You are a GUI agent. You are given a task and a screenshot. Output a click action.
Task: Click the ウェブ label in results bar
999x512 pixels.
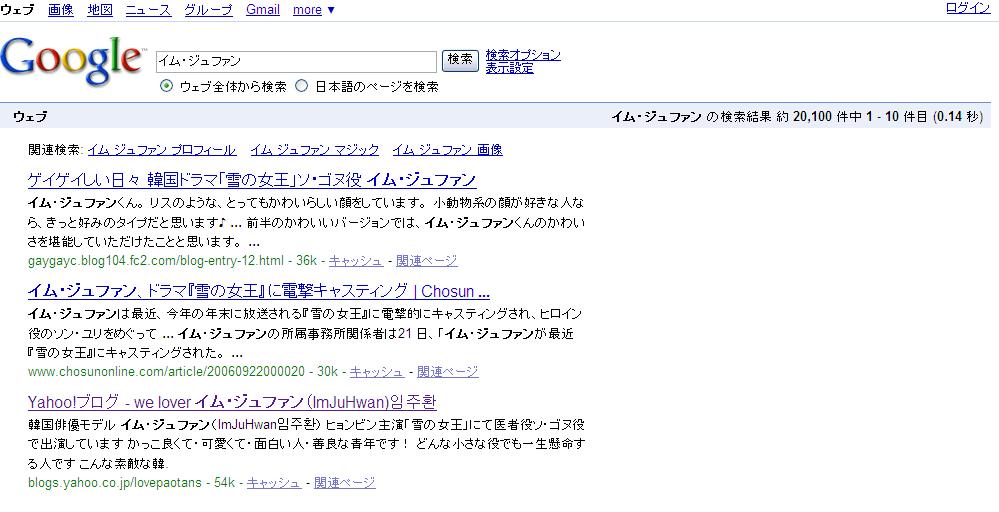pyautogui.click(x=30, y=117)
